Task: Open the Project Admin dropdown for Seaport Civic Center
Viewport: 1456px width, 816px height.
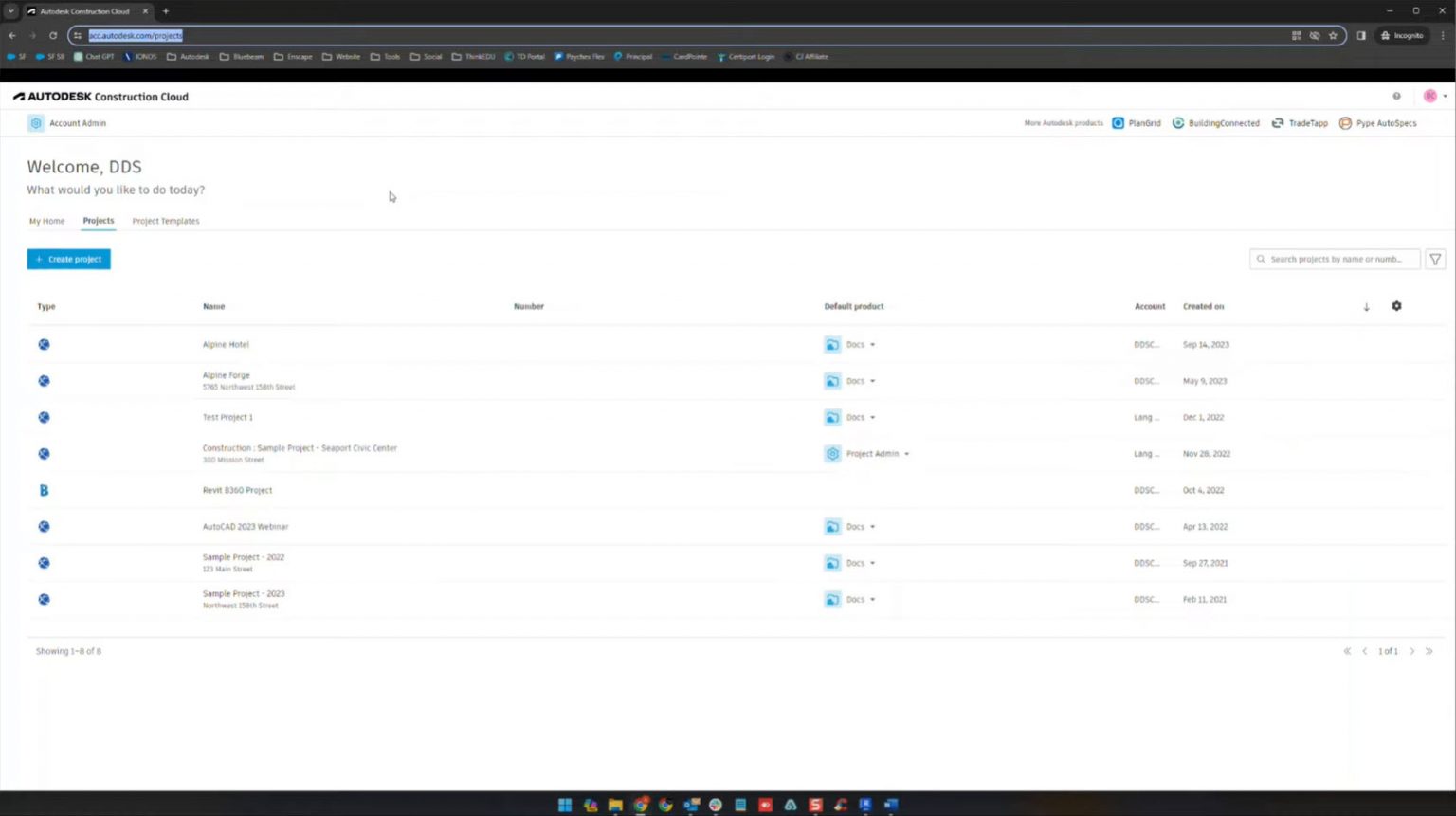Action: 906,453
